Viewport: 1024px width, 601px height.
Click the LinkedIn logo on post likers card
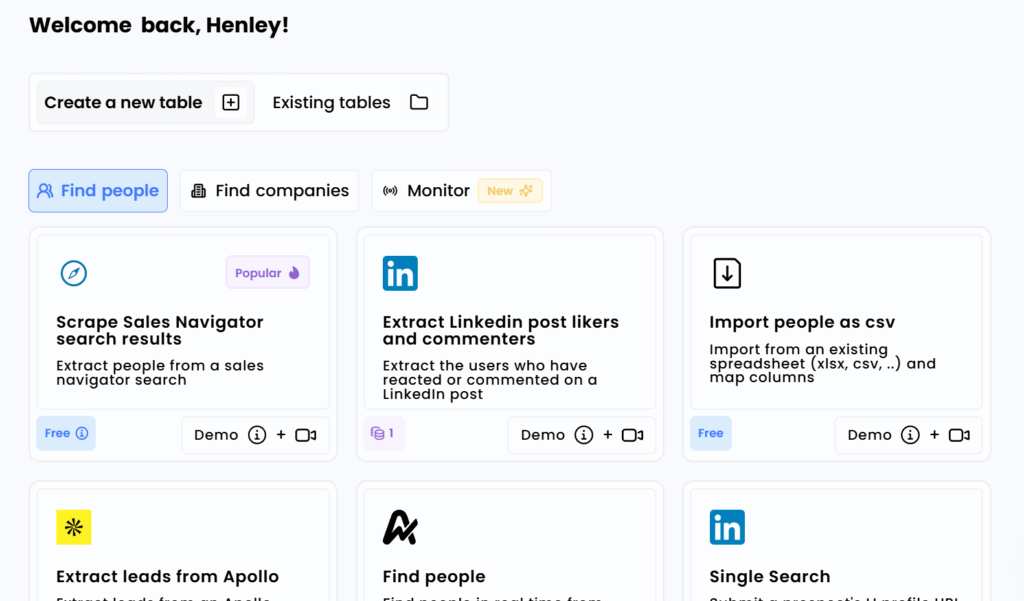point(400,273)
